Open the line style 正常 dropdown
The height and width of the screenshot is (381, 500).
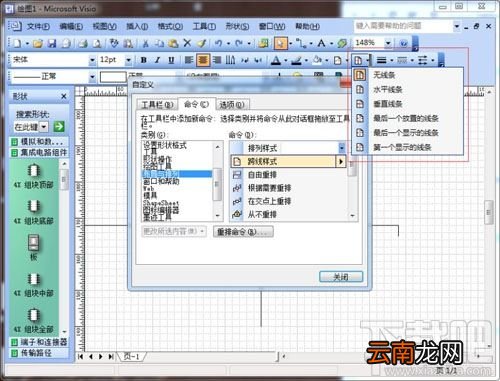(x=92, y=77)
